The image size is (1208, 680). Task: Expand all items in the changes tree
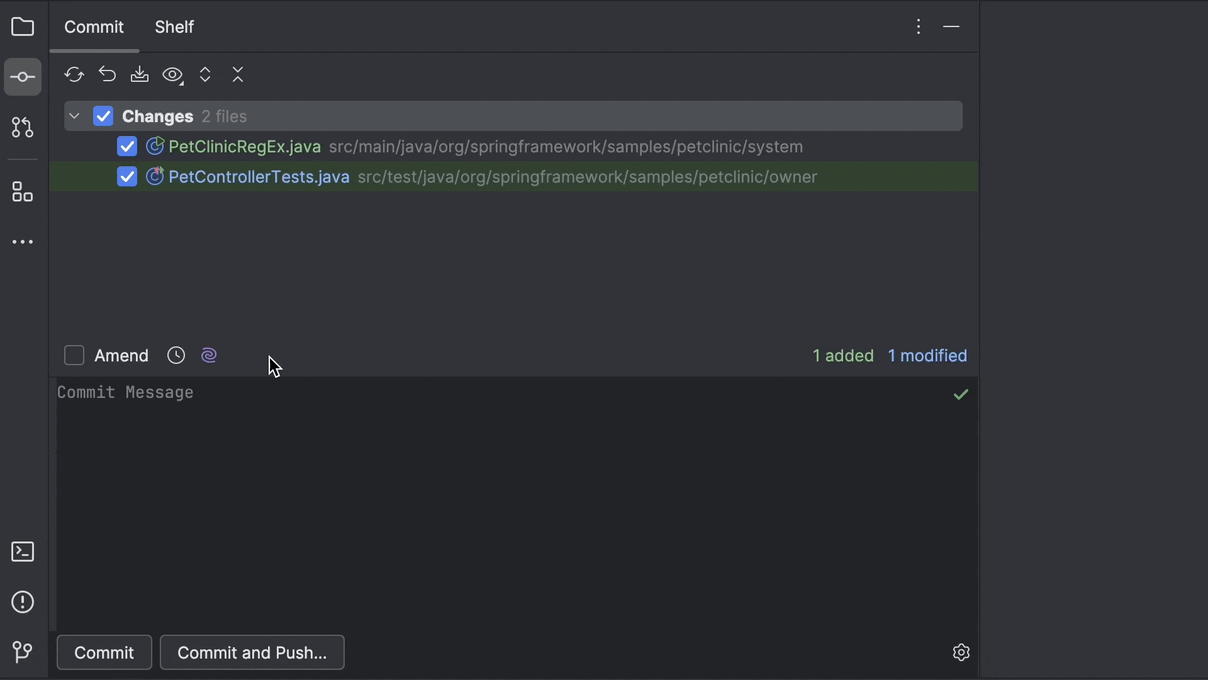point(205,74)
